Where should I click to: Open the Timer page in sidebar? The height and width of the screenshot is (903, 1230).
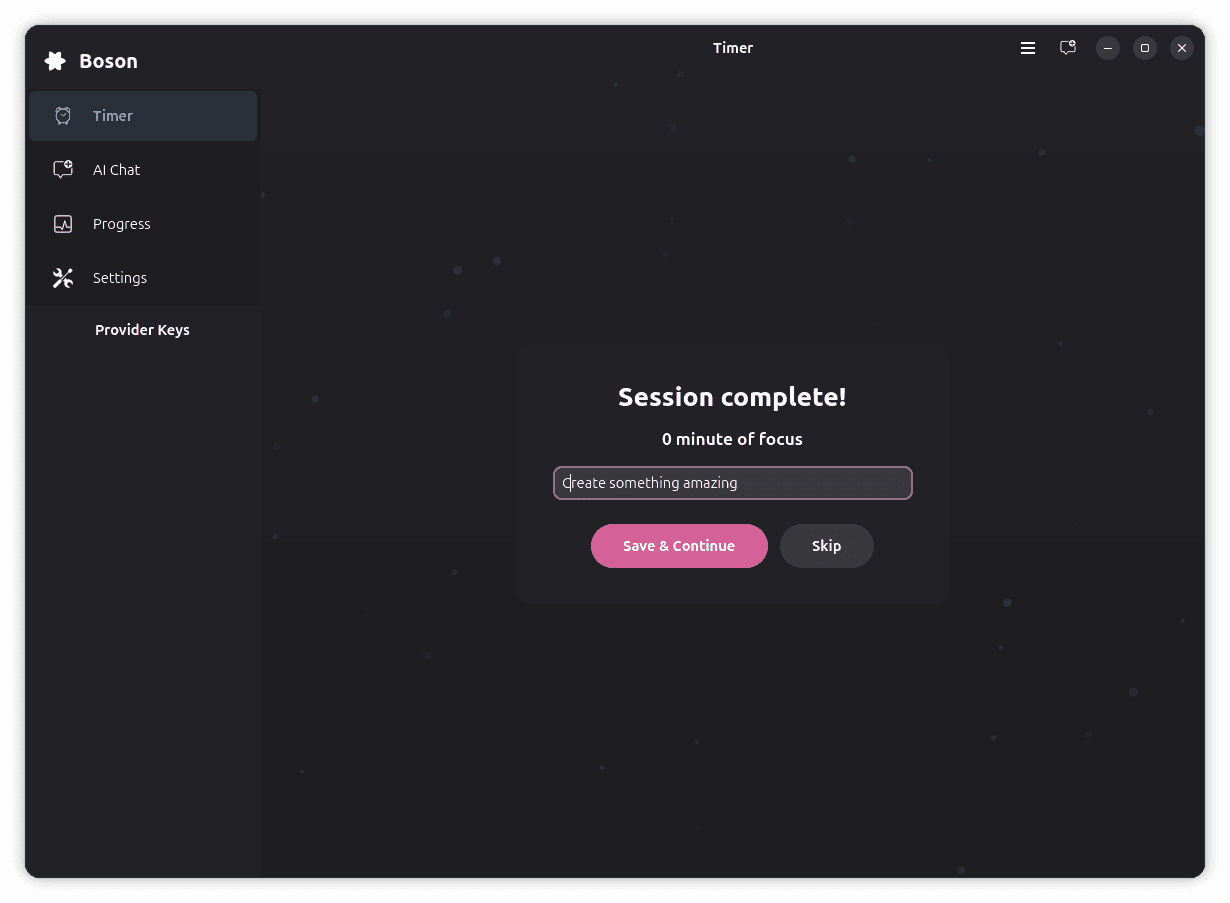coord(143,116)
